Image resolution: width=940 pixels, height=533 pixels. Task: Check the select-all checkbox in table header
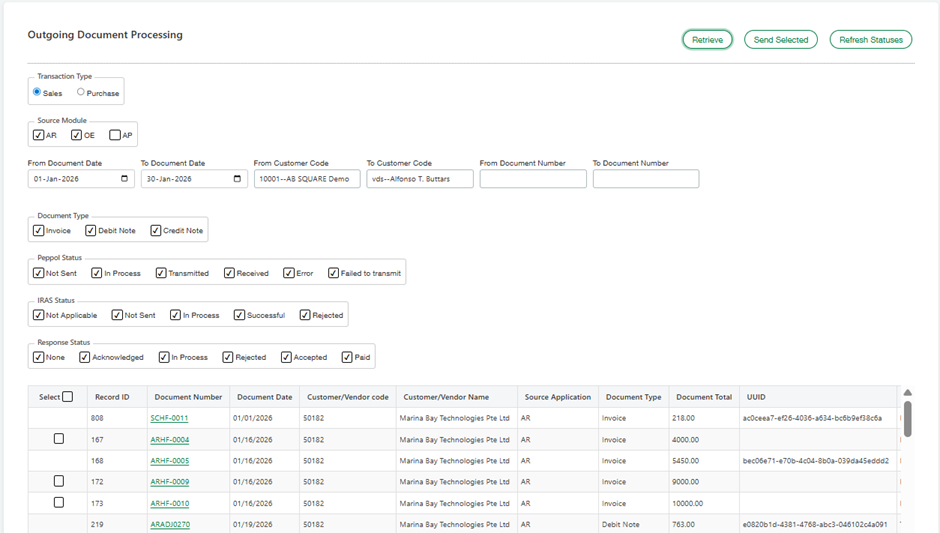68,397
